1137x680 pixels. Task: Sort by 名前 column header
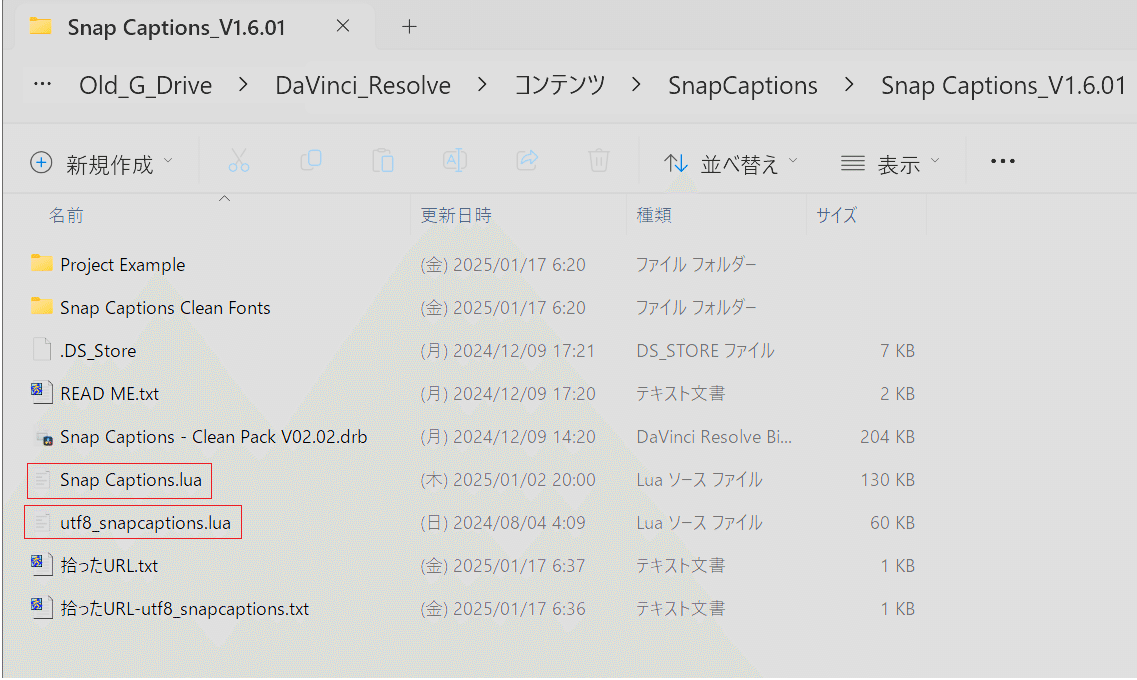[x=66, y=215]
